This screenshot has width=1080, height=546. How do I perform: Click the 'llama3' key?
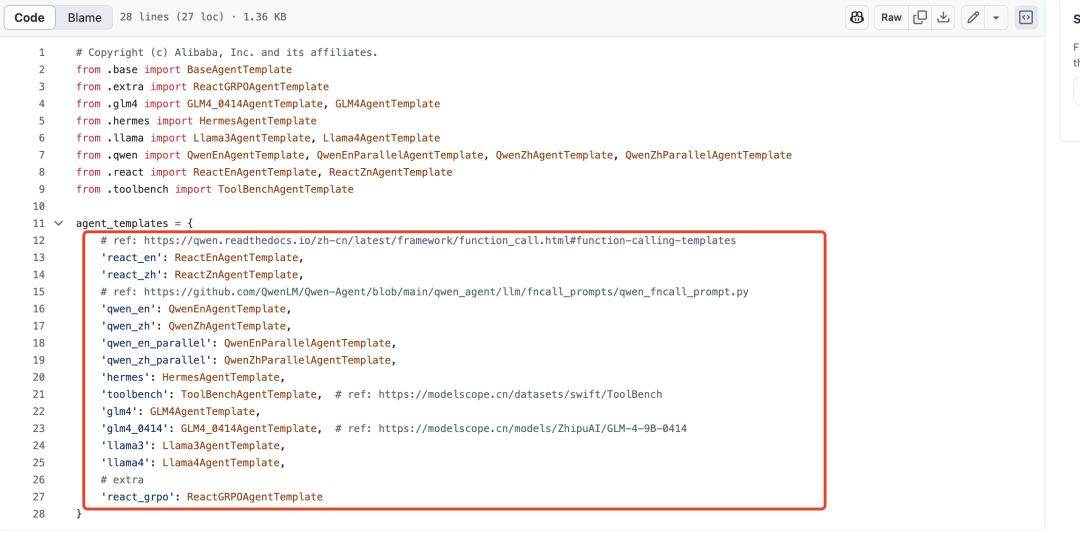[125, 446]
